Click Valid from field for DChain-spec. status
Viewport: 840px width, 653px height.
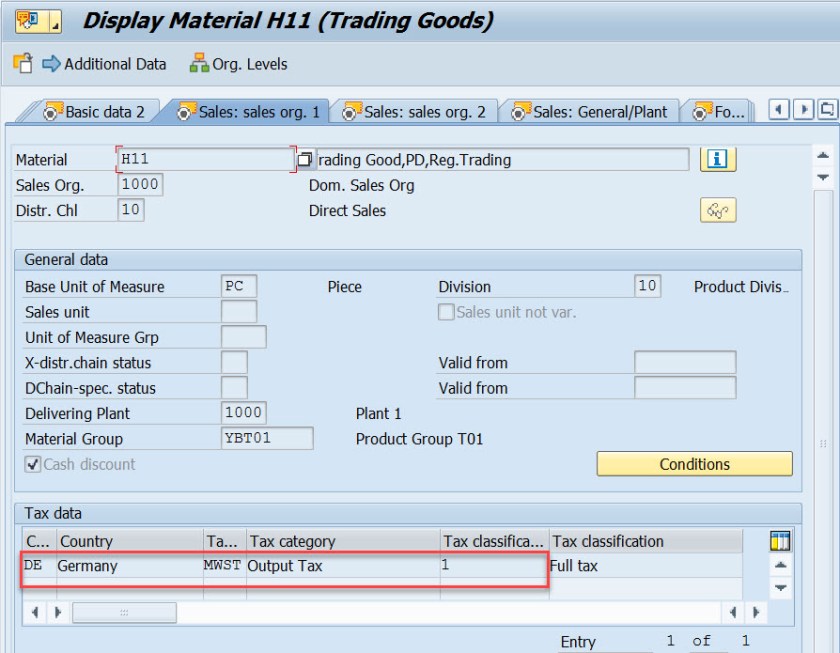[685, 387]
